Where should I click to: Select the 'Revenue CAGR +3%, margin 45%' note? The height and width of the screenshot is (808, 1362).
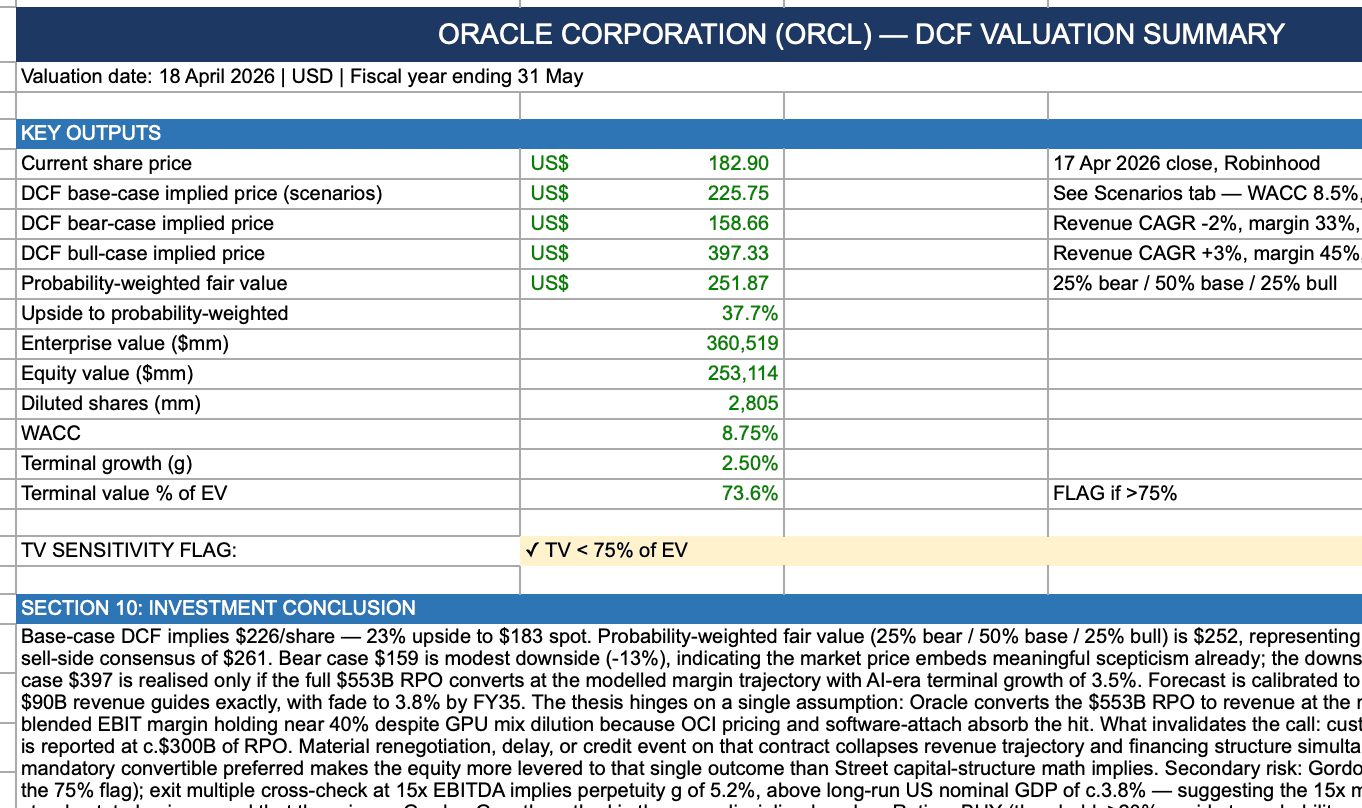1207,253
